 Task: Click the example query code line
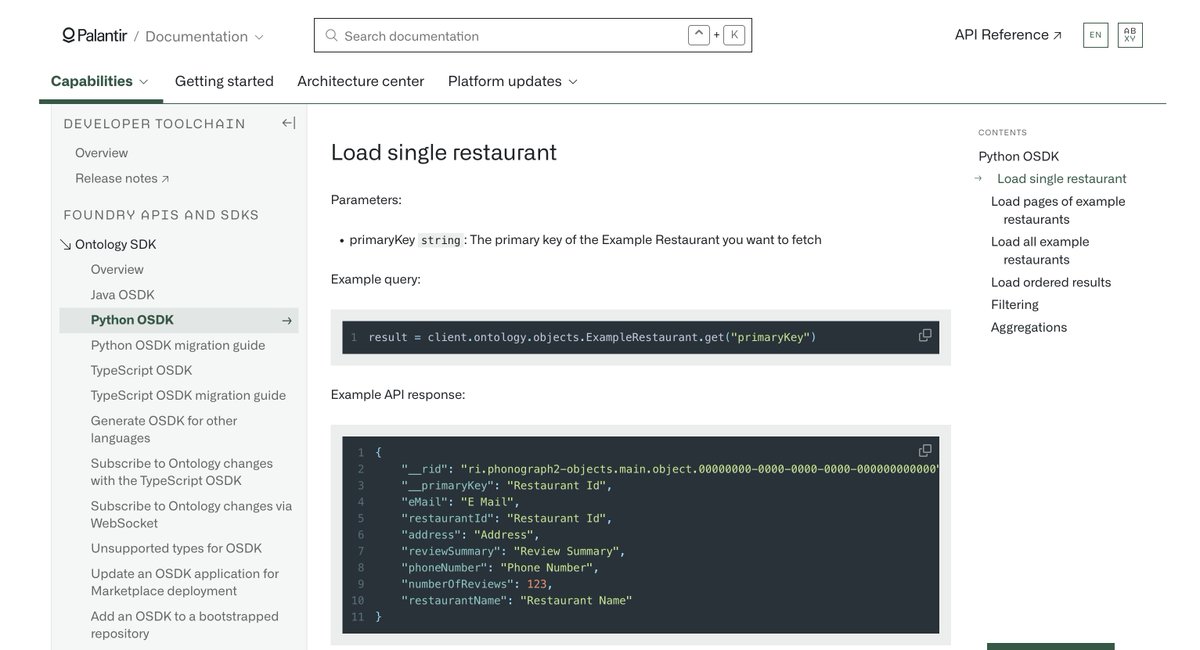point(592,337)
